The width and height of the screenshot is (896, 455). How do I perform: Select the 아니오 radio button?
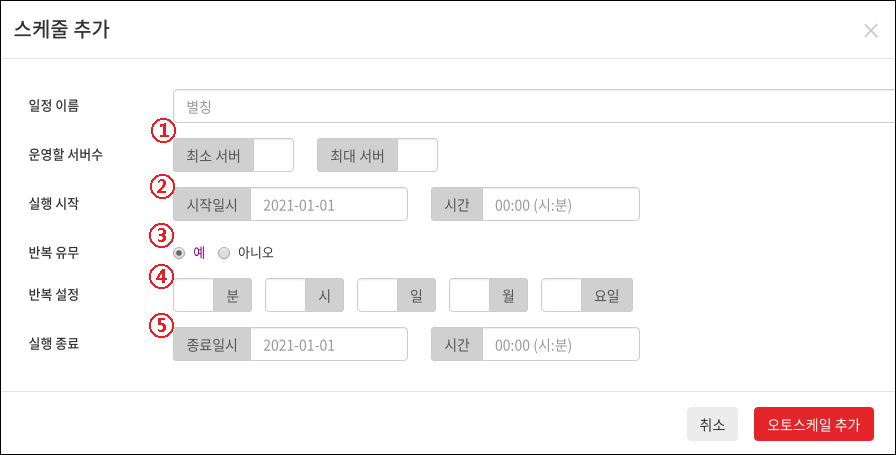pos(224,253)
